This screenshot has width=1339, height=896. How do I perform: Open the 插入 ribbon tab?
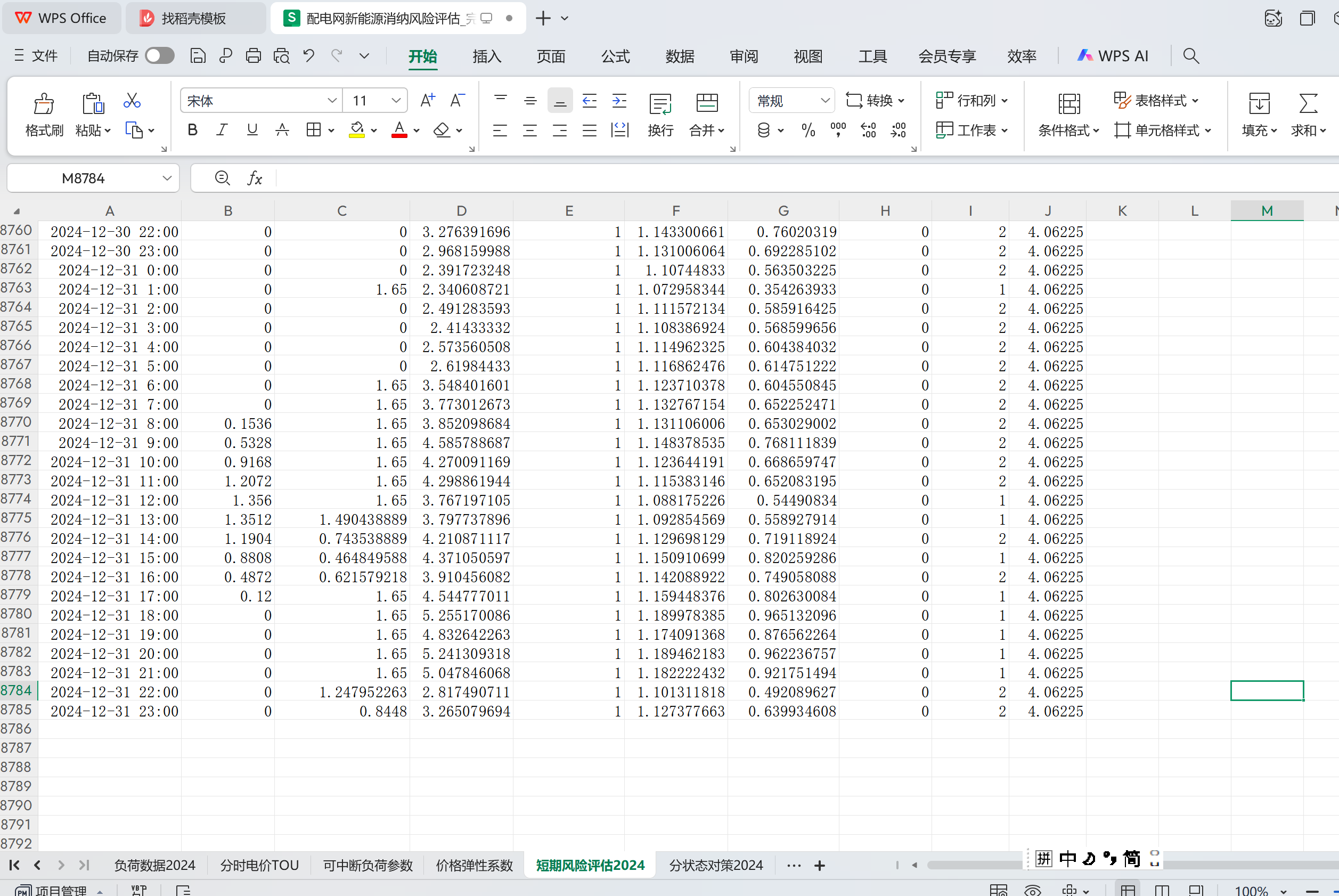point(487,56)
